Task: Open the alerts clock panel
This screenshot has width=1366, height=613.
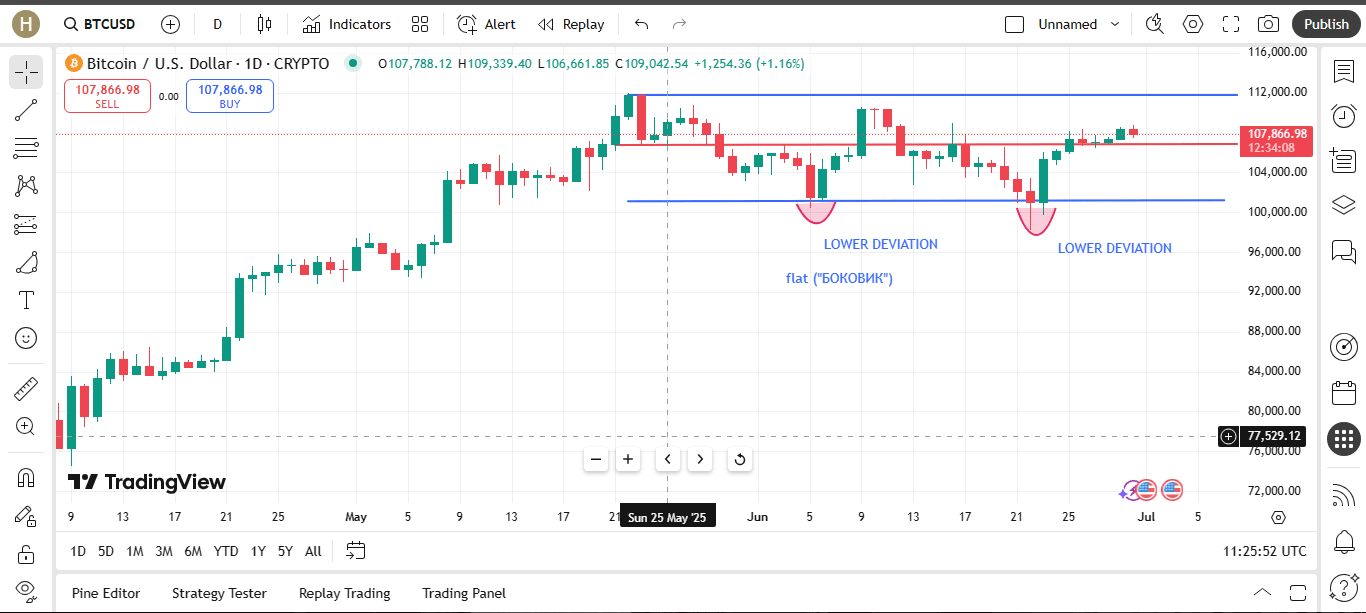Action: (x=1344, y=115)
